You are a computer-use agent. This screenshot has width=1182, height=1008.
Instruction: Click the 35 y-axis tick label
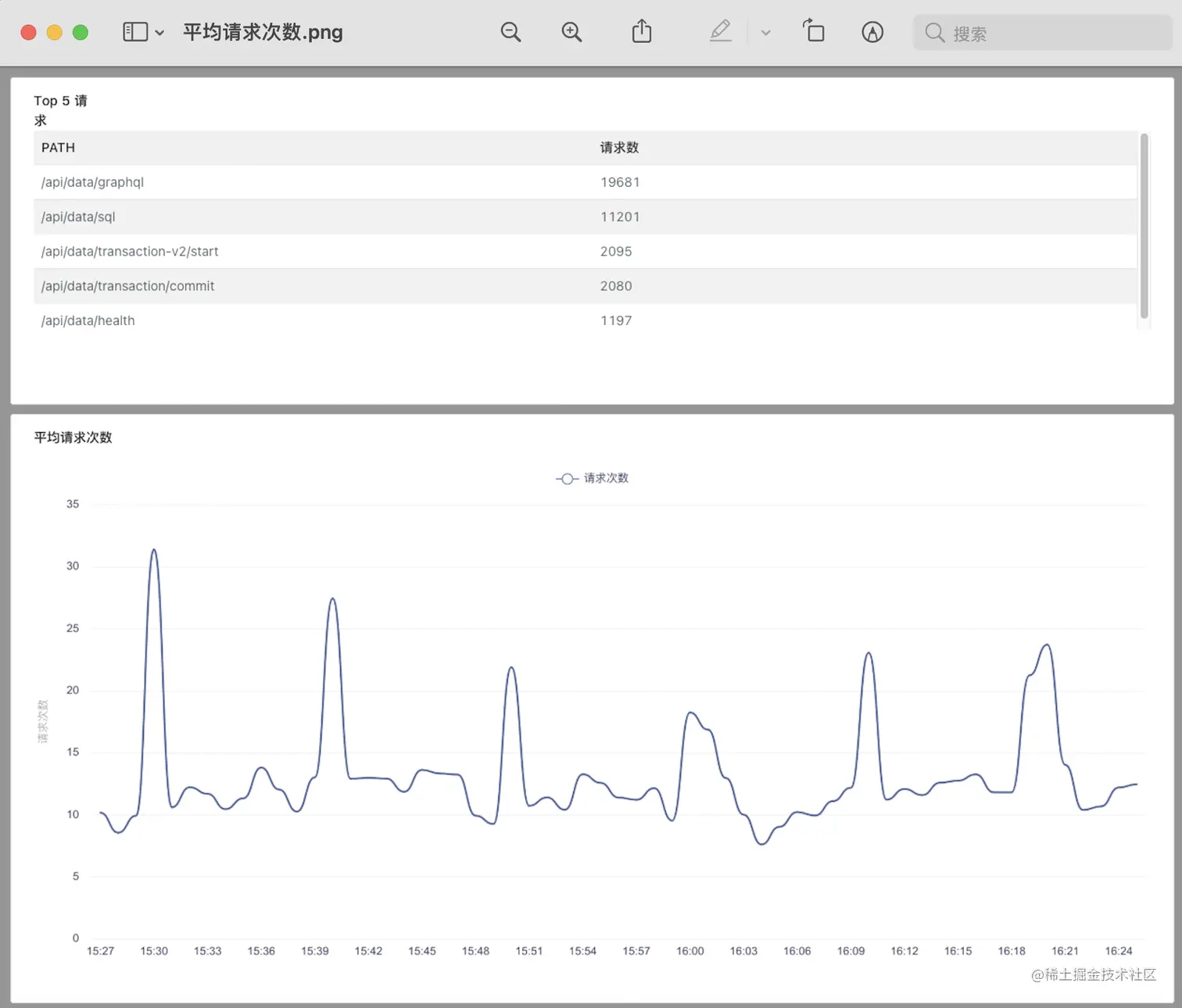tap(73, 504)
